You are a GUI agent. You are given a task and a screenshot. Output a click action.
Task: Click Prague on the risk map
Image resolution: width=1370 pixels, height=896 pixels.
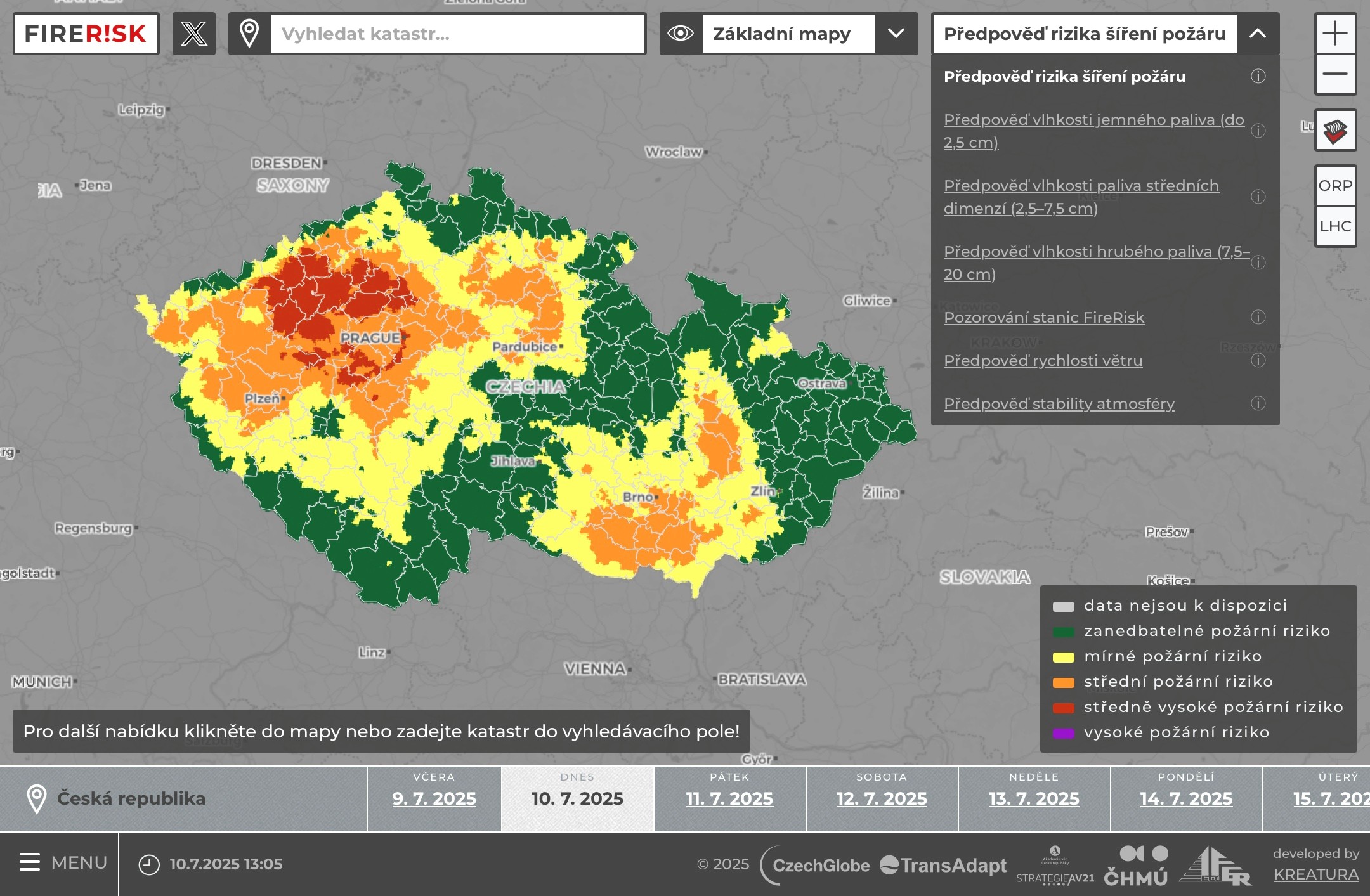[372, 338]
